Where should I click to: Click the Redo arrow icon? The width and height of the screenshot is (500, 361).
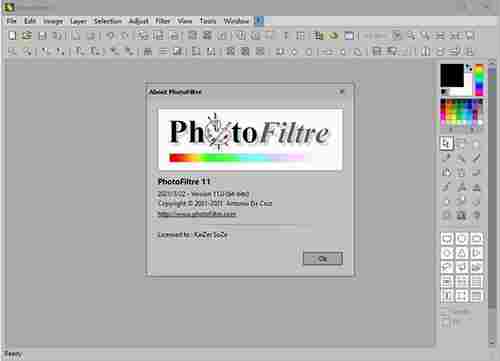(x=124, y=35)
